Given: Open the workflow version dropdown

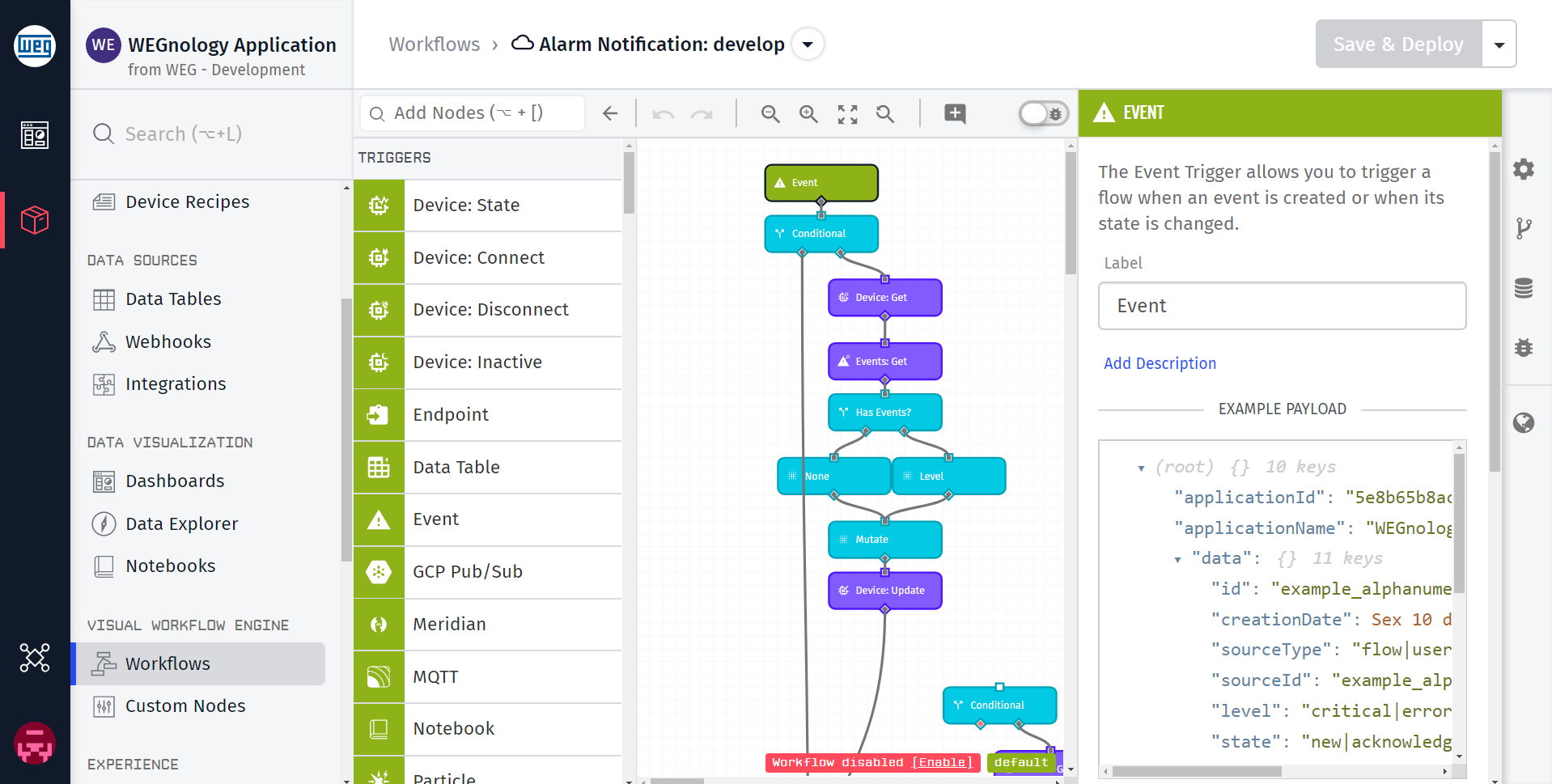Looking at the screenshot, I should click(x=808, y=44).
